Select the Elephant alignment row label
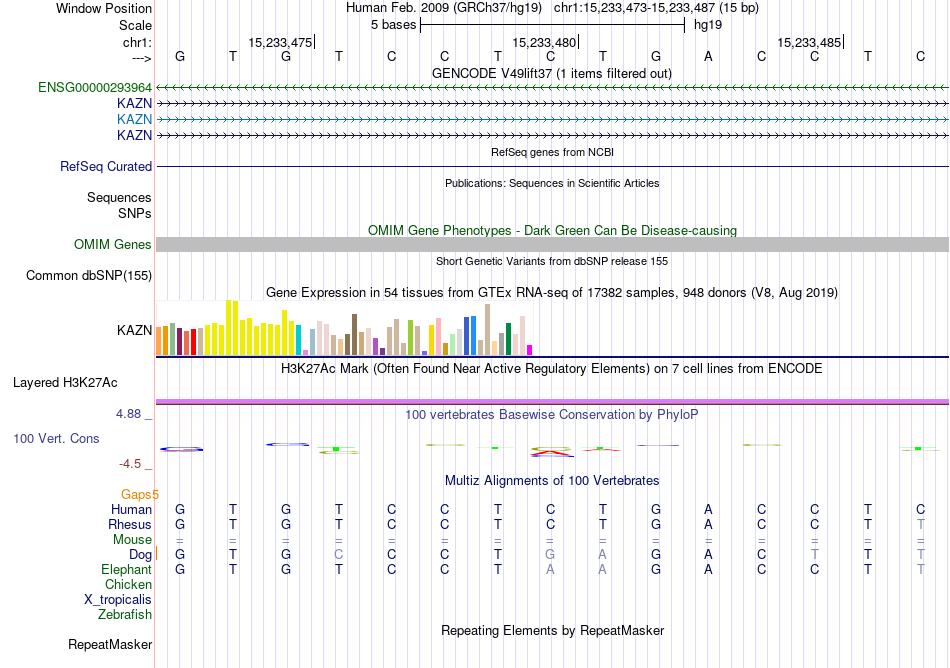950x668 pixels. click(126, 570)
